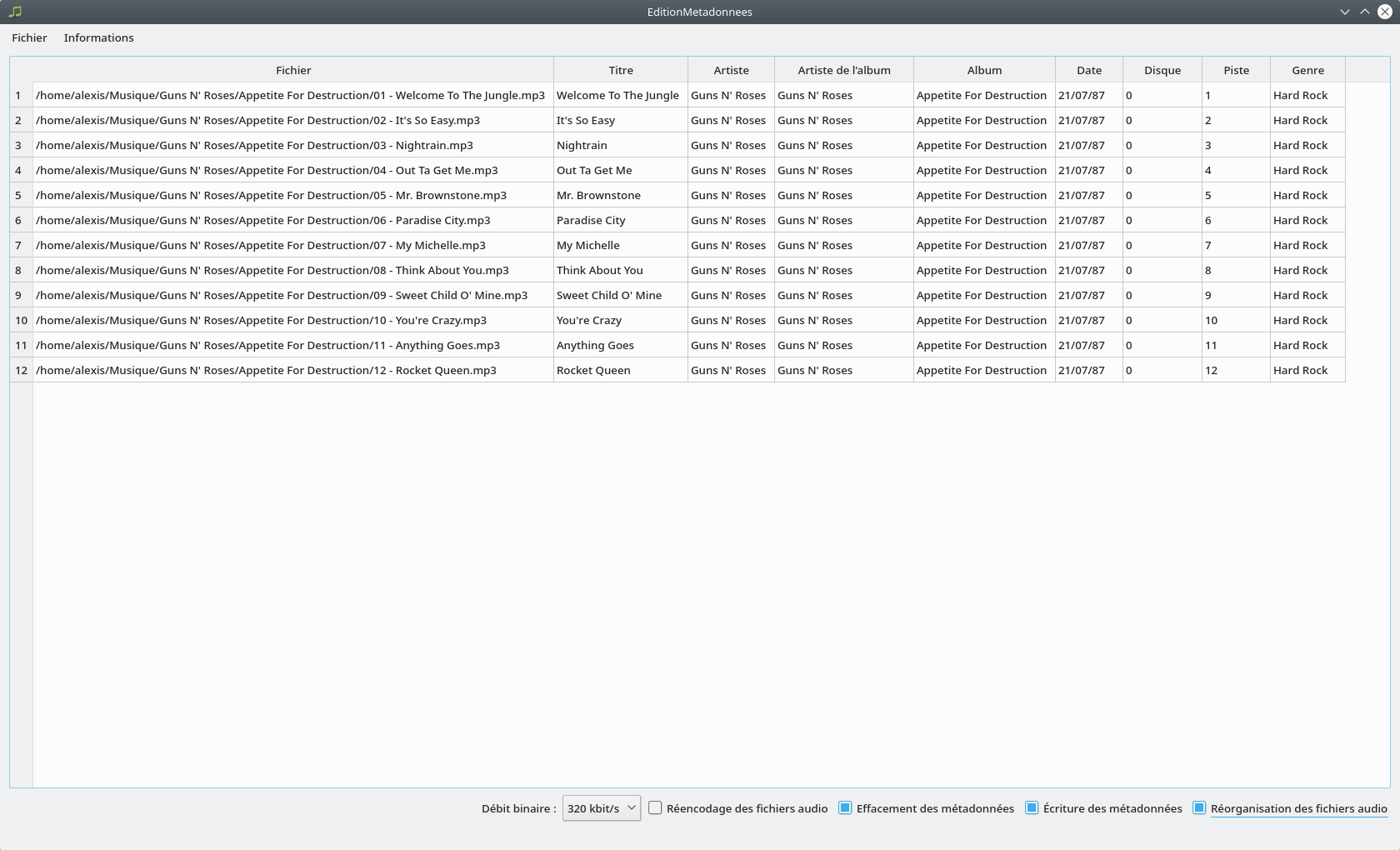Screen dimensions: 1400x850
Task: Select Piste cell with value 4
Action: [x=1237, y=170]
